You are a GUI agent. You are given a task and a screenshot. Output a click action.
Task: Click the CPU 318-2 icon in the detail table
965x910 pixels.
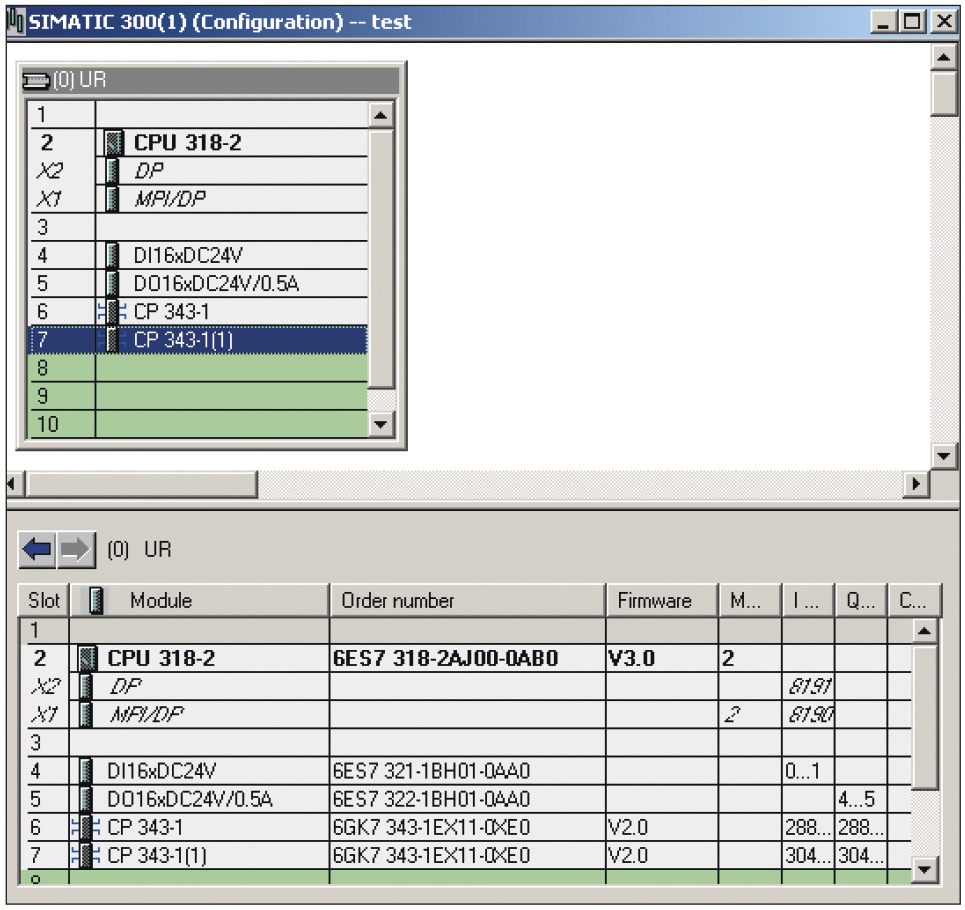click(87, 658)
